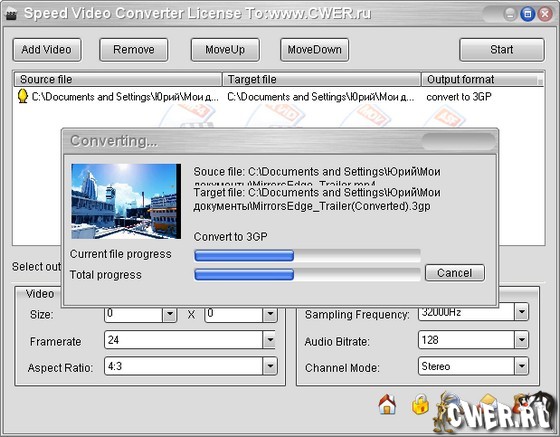Image resolution: width=560 pixels, height=437 pixels.
Task: Open the home page house icon
Action: coord(387,404)
